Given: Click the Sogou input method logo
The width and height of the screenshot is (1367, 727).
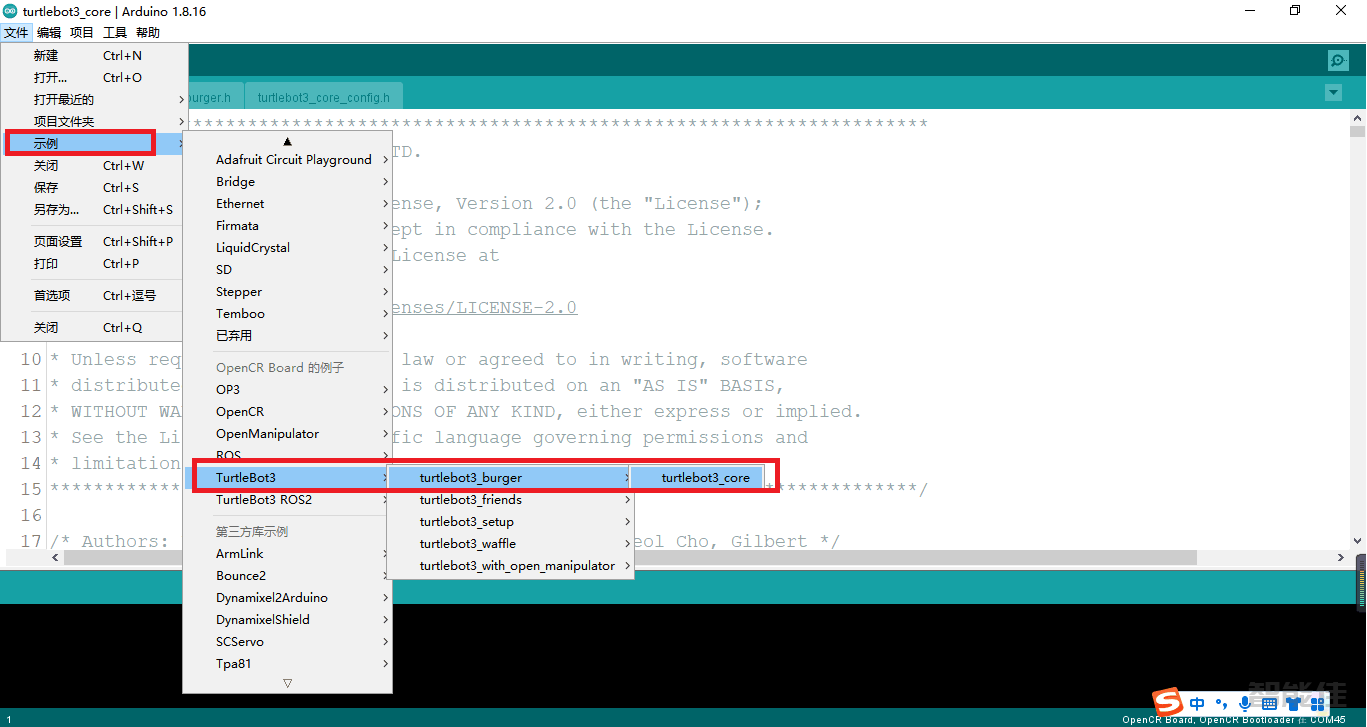Looking at the screenshot, I should click(x=1167, y=703).
